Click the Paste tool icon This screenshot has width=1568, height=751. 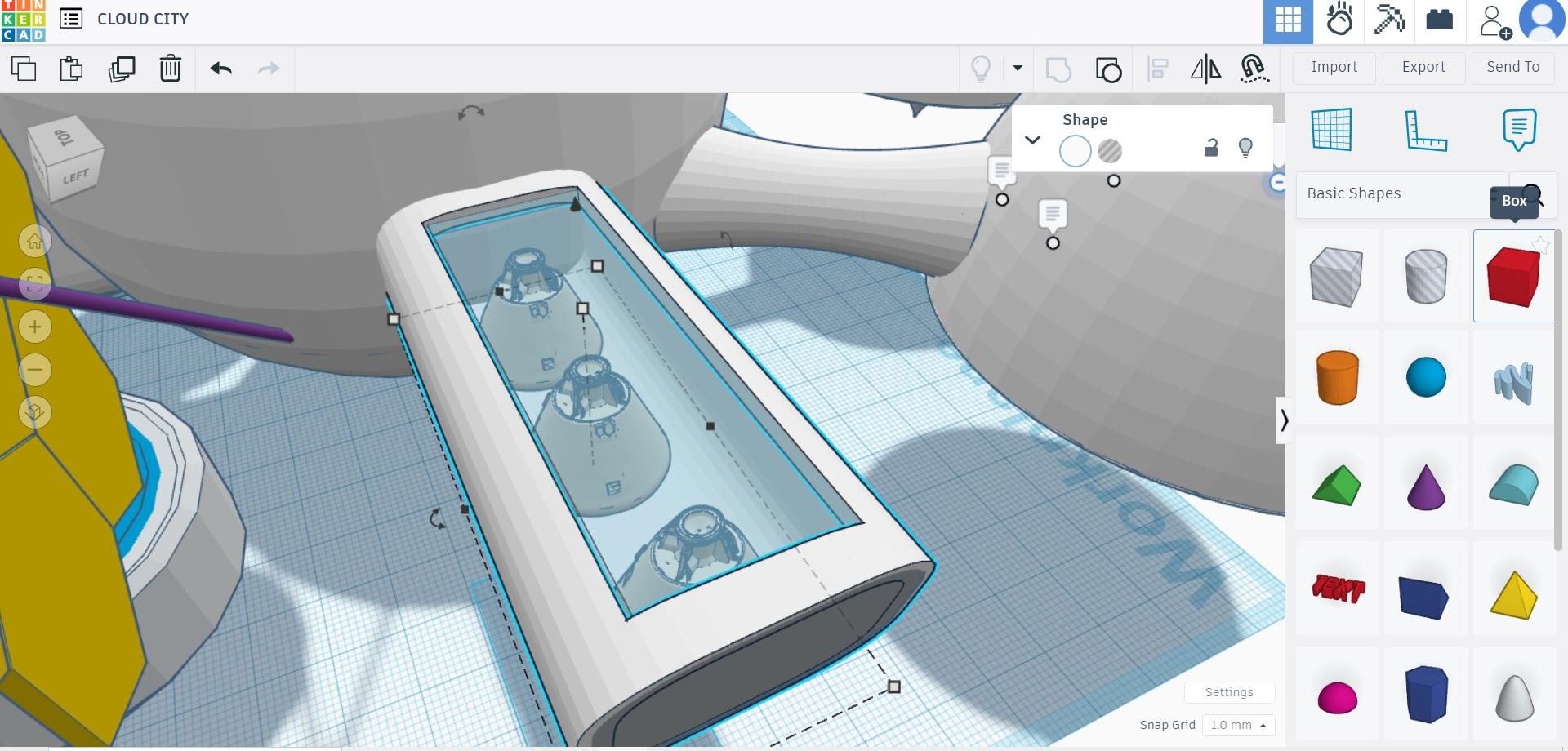click(72, 69)
